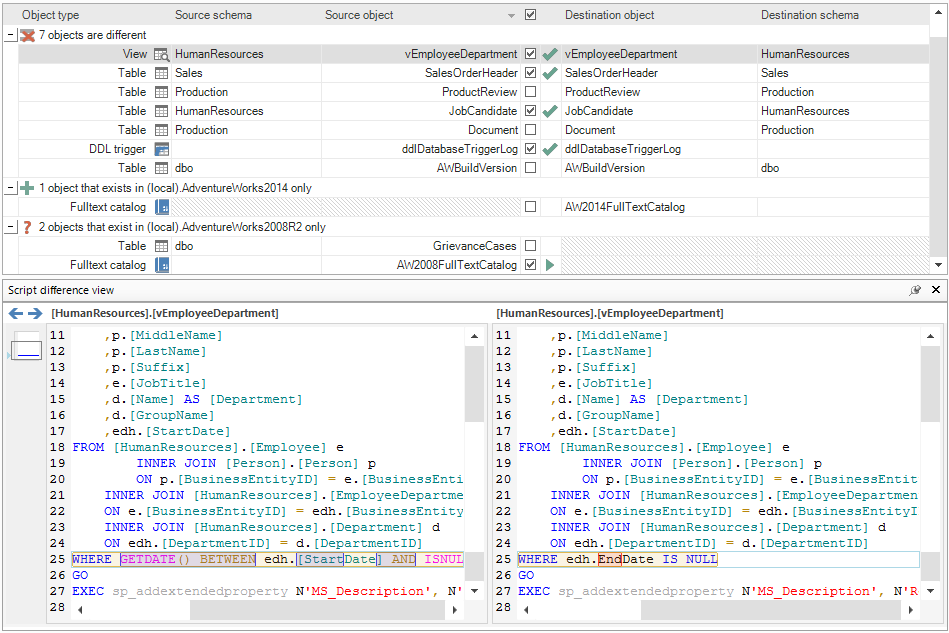The height and width of the screenshot is (633, 949).
Task: Click the table icon in Document row
Action: (162, 130)
